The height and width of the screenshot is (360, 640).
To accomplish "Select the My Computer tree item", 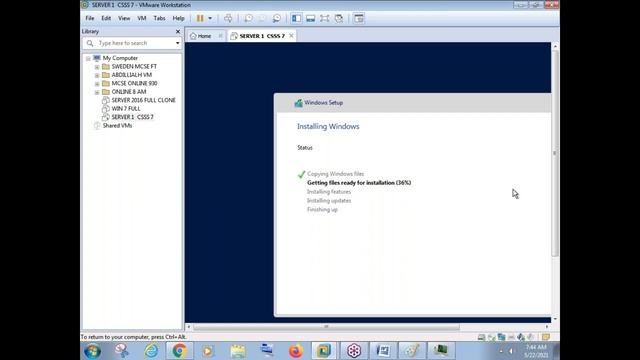I will [120, 58].
